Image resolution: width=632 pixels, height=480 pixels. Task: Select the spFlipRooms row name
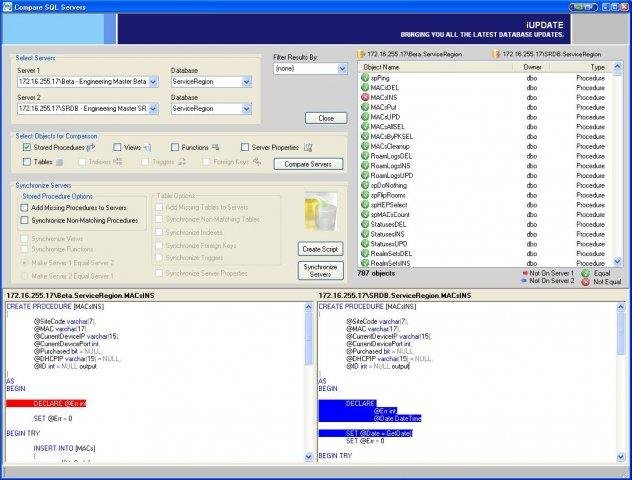(x=388, y=195)
